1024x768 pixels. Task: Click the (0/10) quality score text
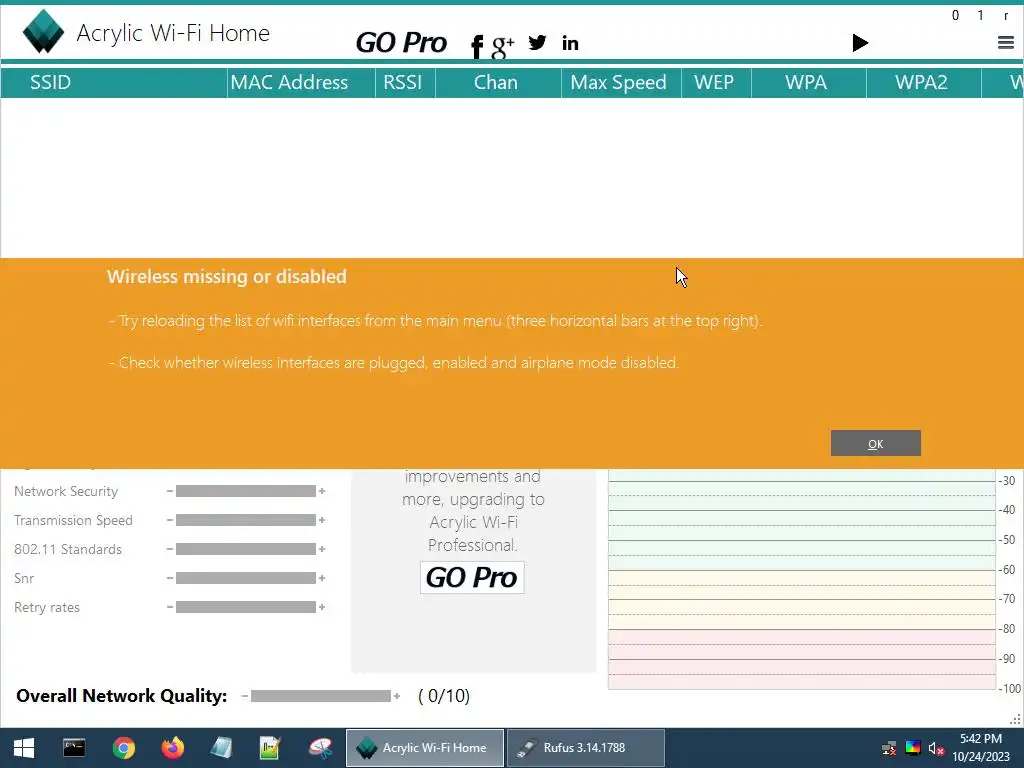444,696
